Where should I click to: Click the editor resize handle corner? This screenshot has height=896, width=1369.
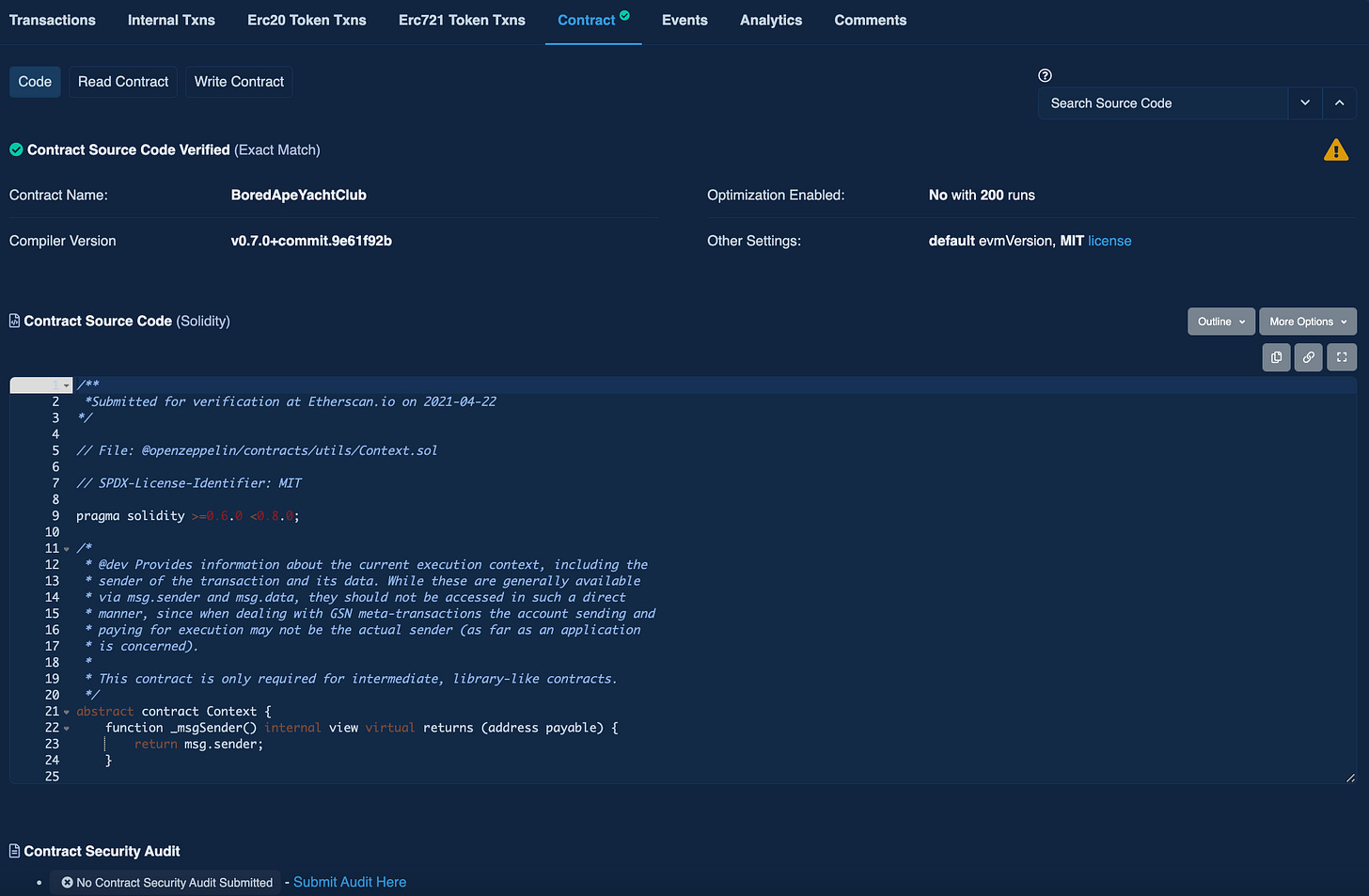point(1350,778)
